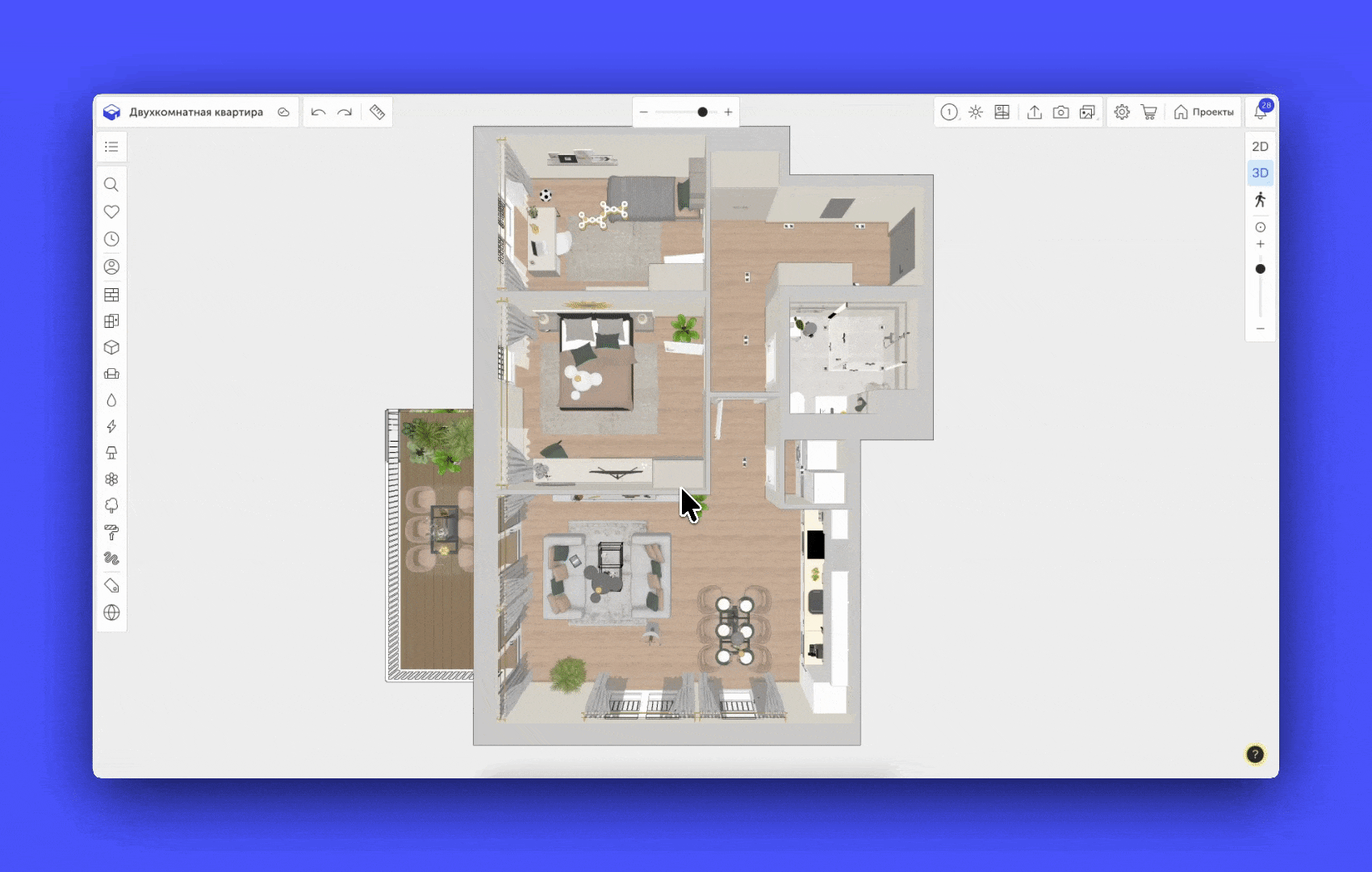Open recent history clock section
This screenshot has width=1372, height=872.
coord(111,239)
